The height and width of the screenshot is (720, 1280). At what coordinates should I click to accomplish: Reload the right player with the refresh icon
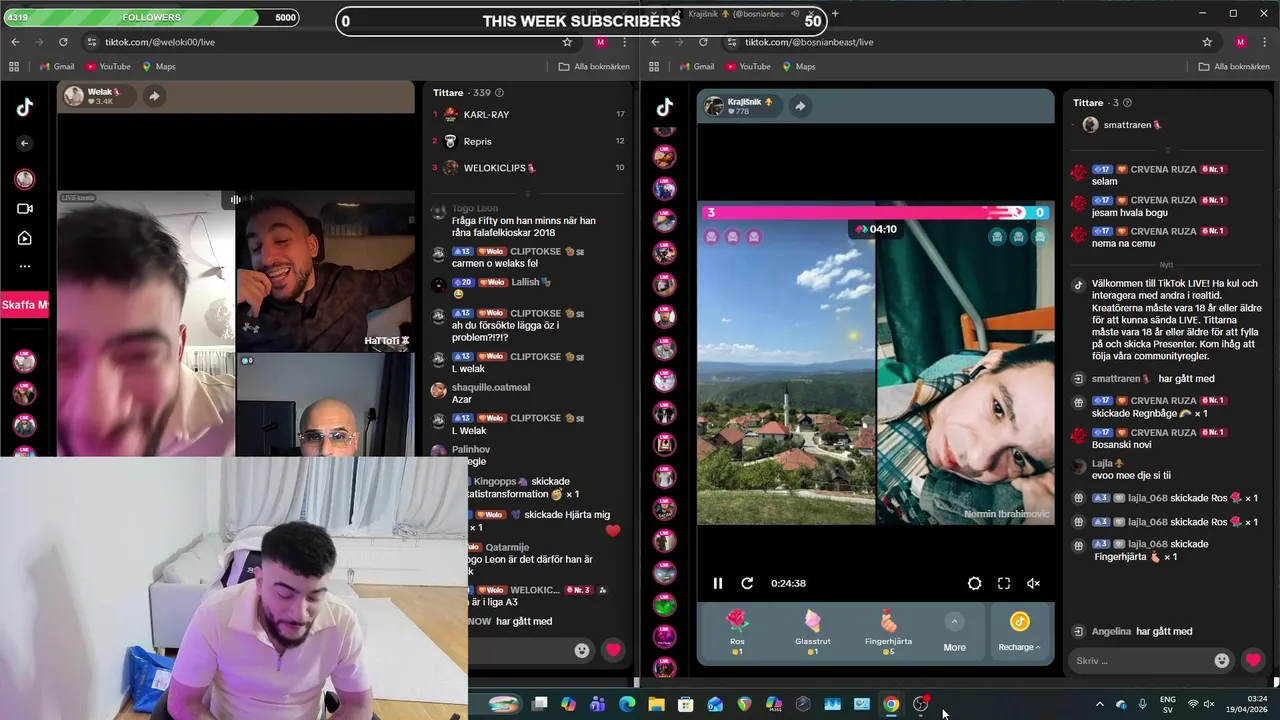pyautogui.click(x=747, y=583)
